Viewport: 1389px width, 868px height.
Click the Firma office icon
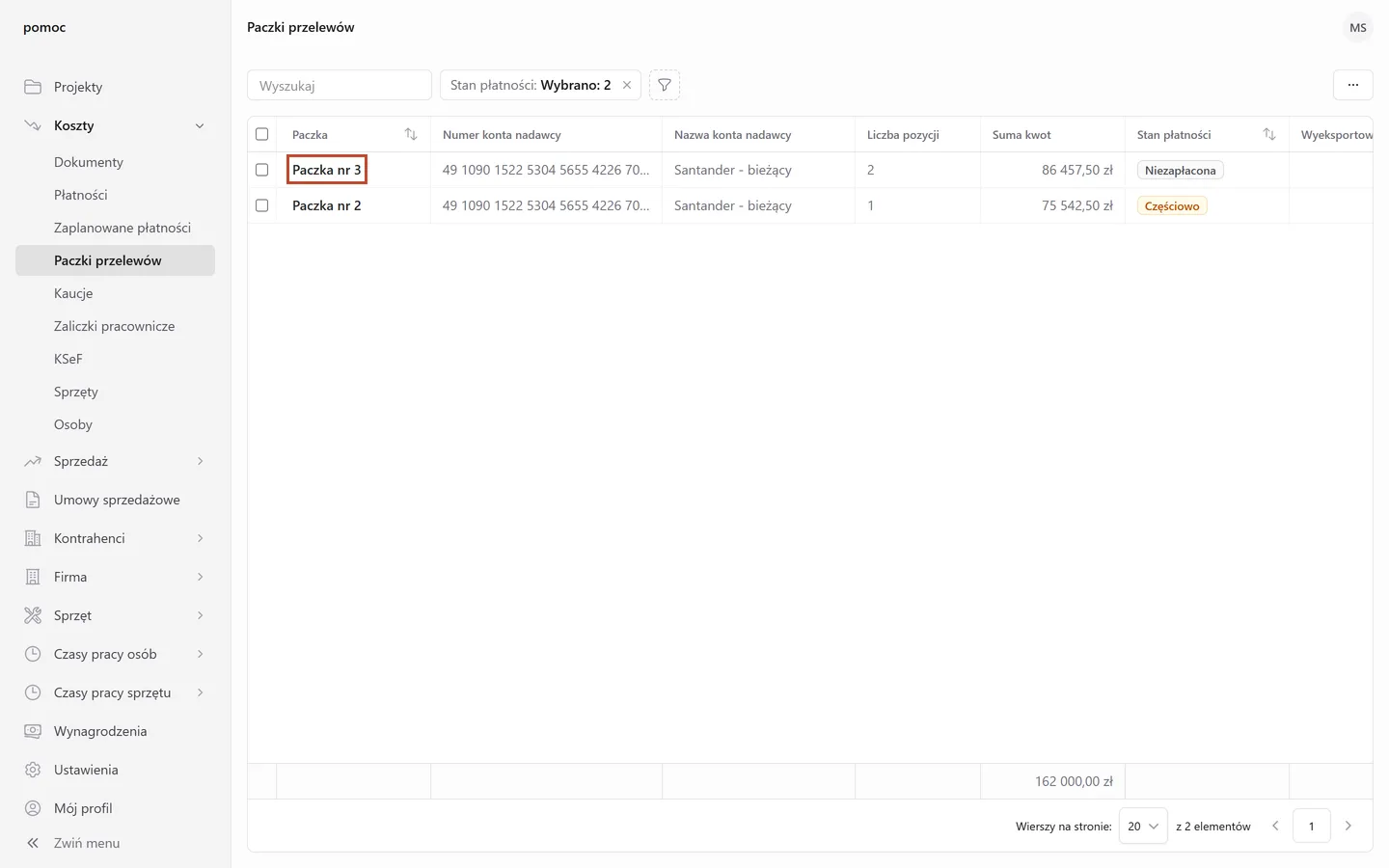(x=33, y=577)
